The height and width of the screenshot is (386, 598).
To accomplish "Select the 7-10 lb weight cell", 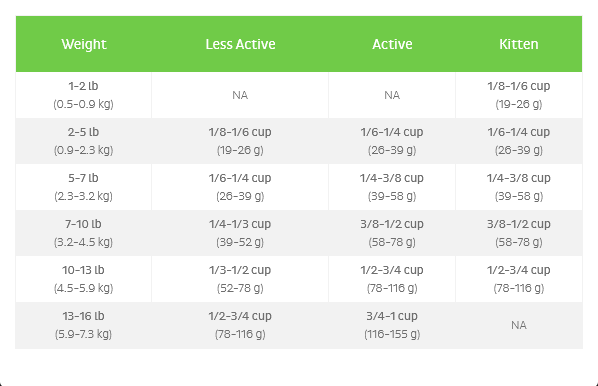I will click(84, 233).
